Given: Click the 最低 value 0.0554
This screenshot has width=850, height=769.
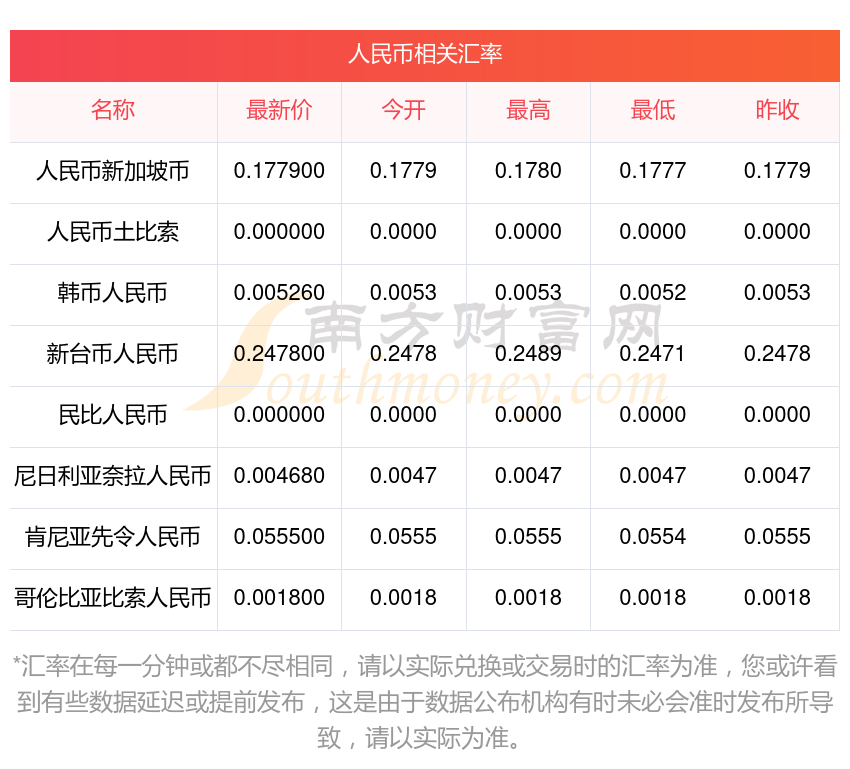Looking at the screenshot, I should point(653,537).
